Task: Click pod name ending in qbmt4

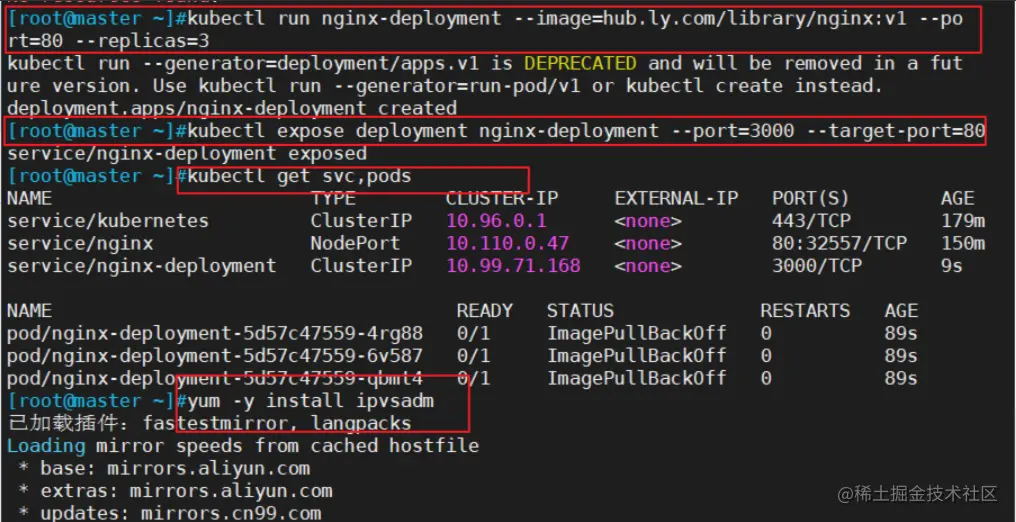Action: (214, 378)
